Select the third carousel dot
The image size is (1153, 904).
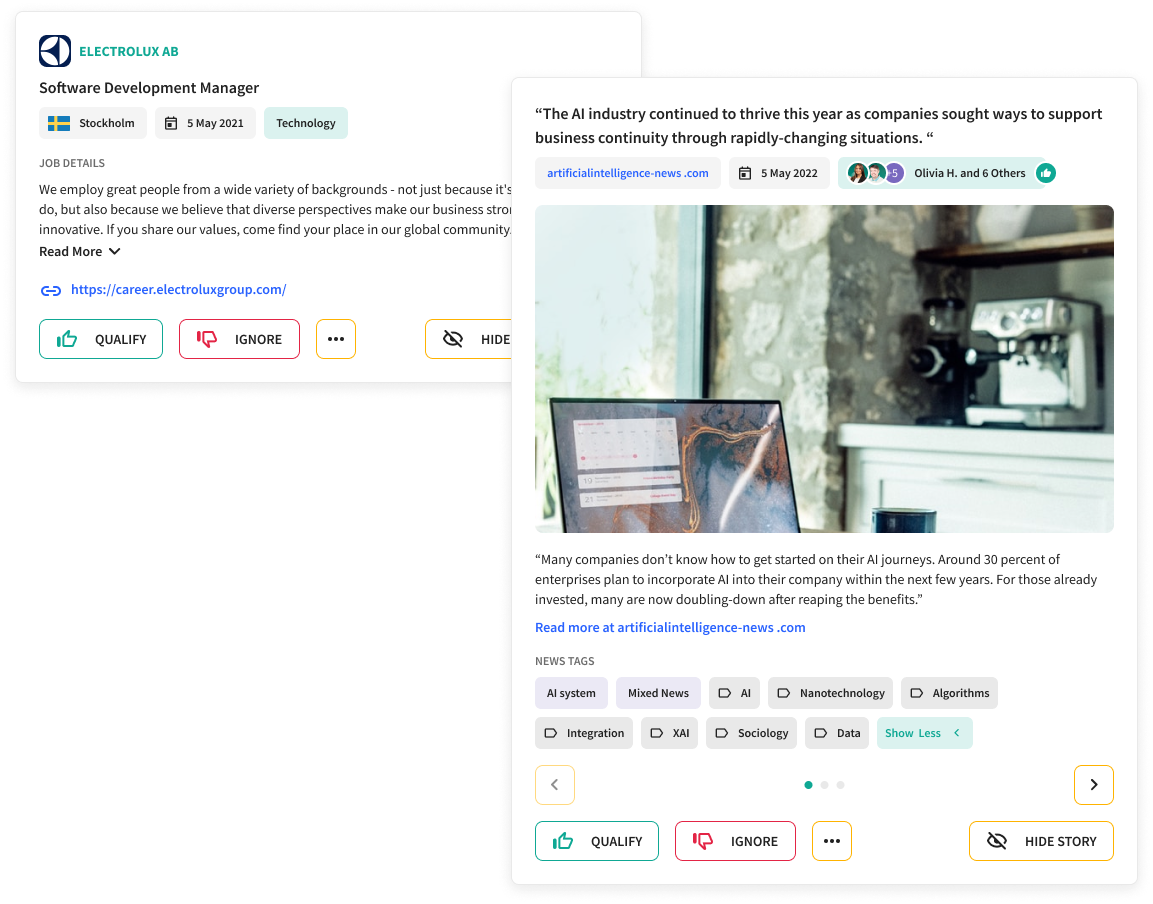point(840,785)
